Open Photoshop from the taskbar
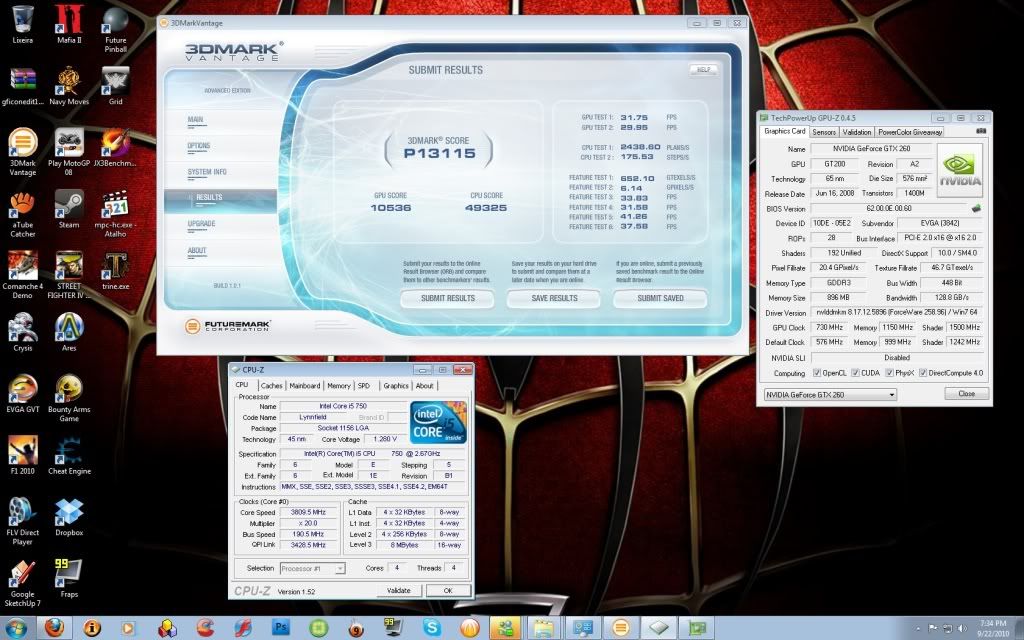This screenshot has width=1024, height=640. (x=281, y=628)
